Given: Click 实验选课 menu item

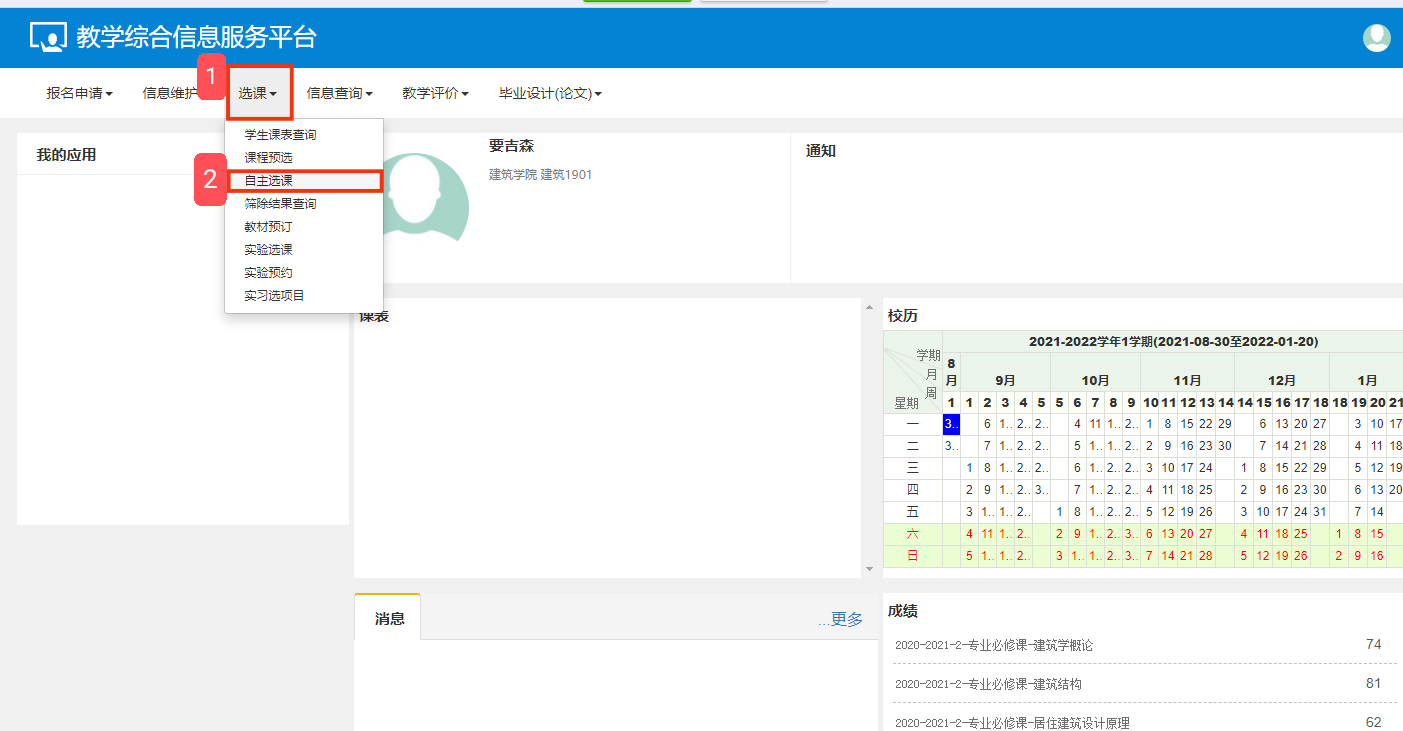Looking at the screenshot, I should pos(269,250).
